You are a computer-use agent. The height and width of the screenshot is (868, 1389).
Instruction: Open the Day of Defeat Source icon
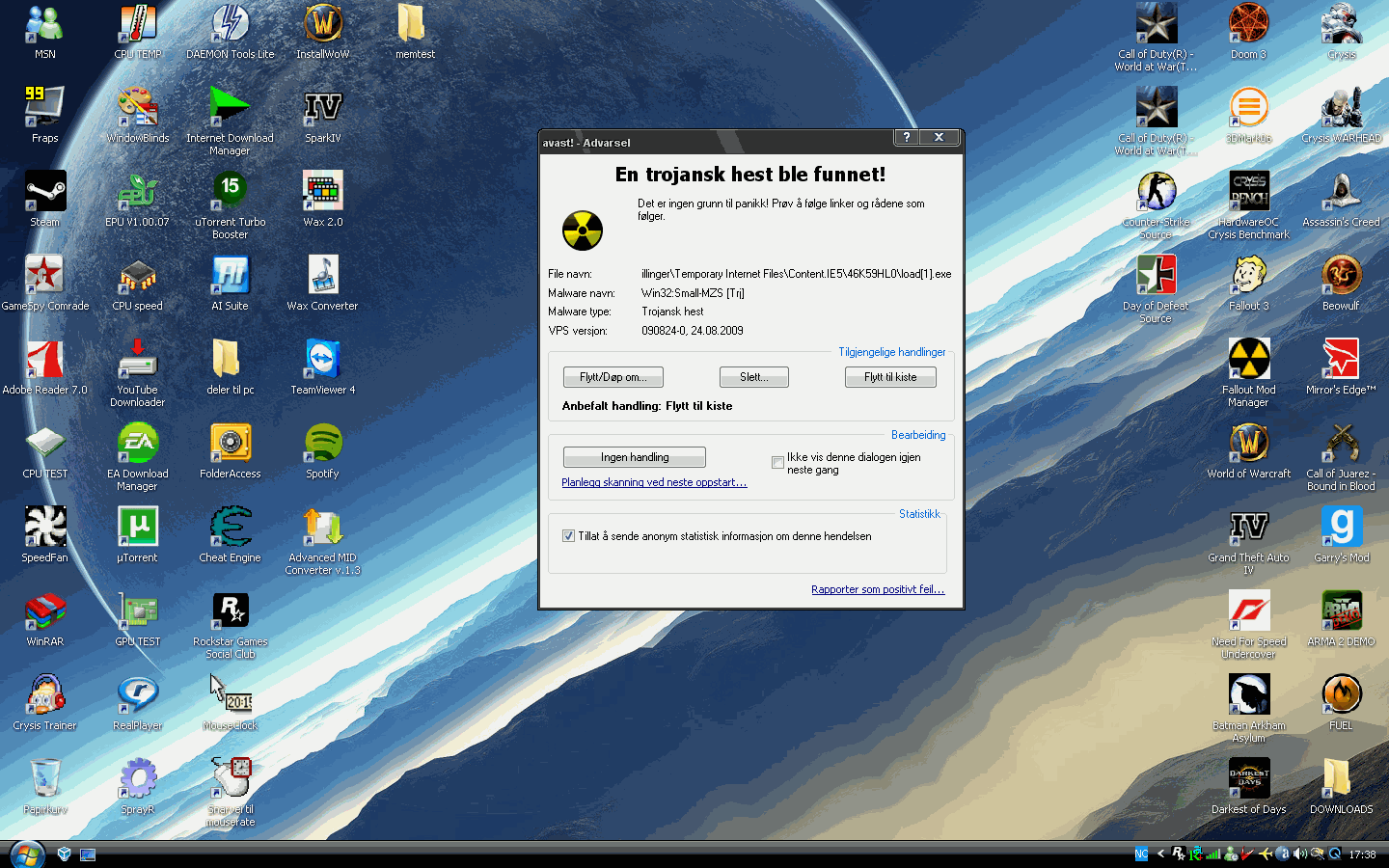[1156, 288]
